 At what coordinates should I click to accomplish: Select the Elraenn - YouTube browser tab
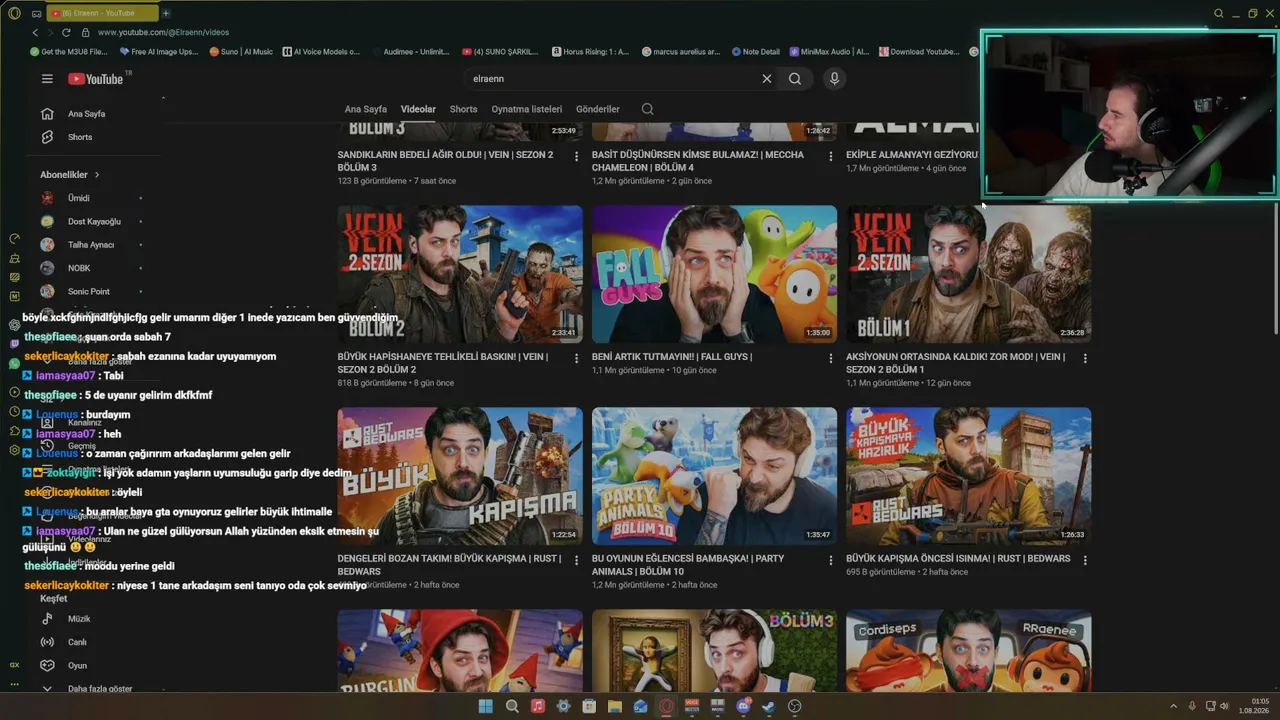click(102, 13)
